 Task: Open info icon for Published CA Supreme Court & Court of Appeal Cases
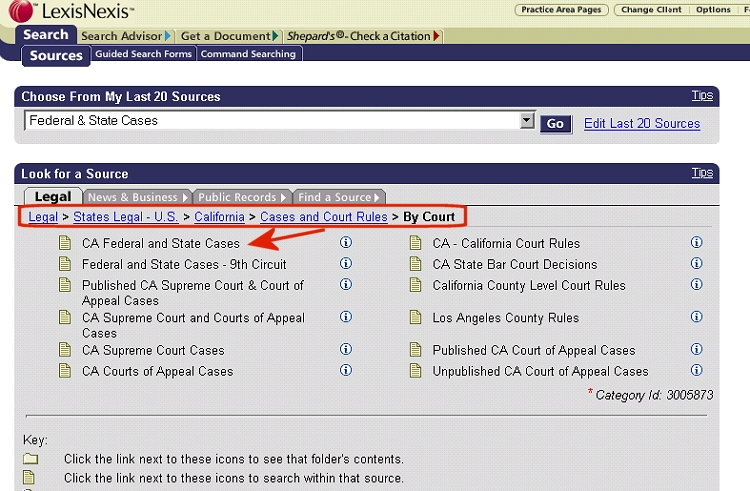(x=346, y=284)
